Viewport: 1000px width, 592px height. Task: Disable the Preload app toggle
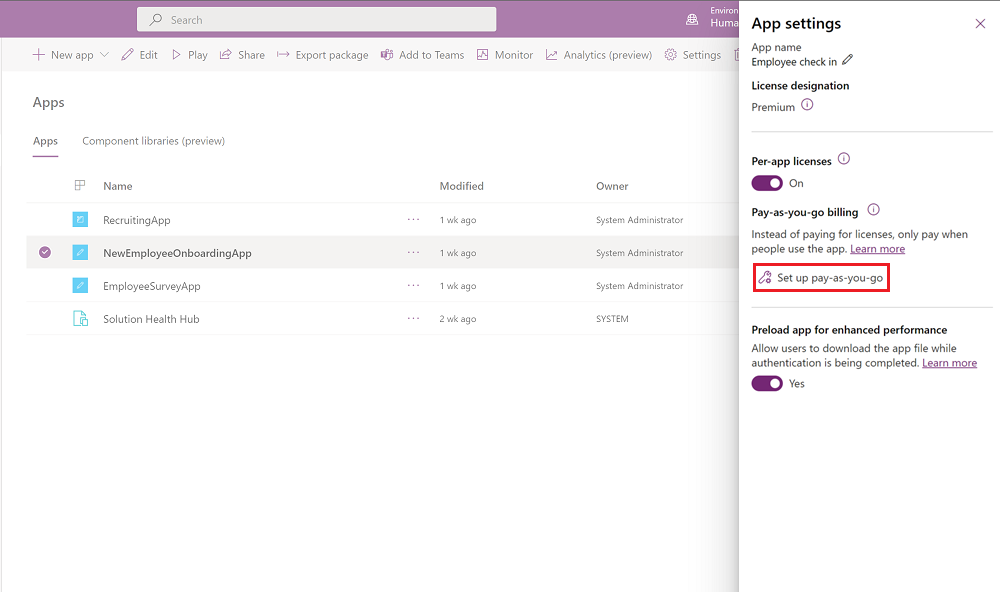766,383
